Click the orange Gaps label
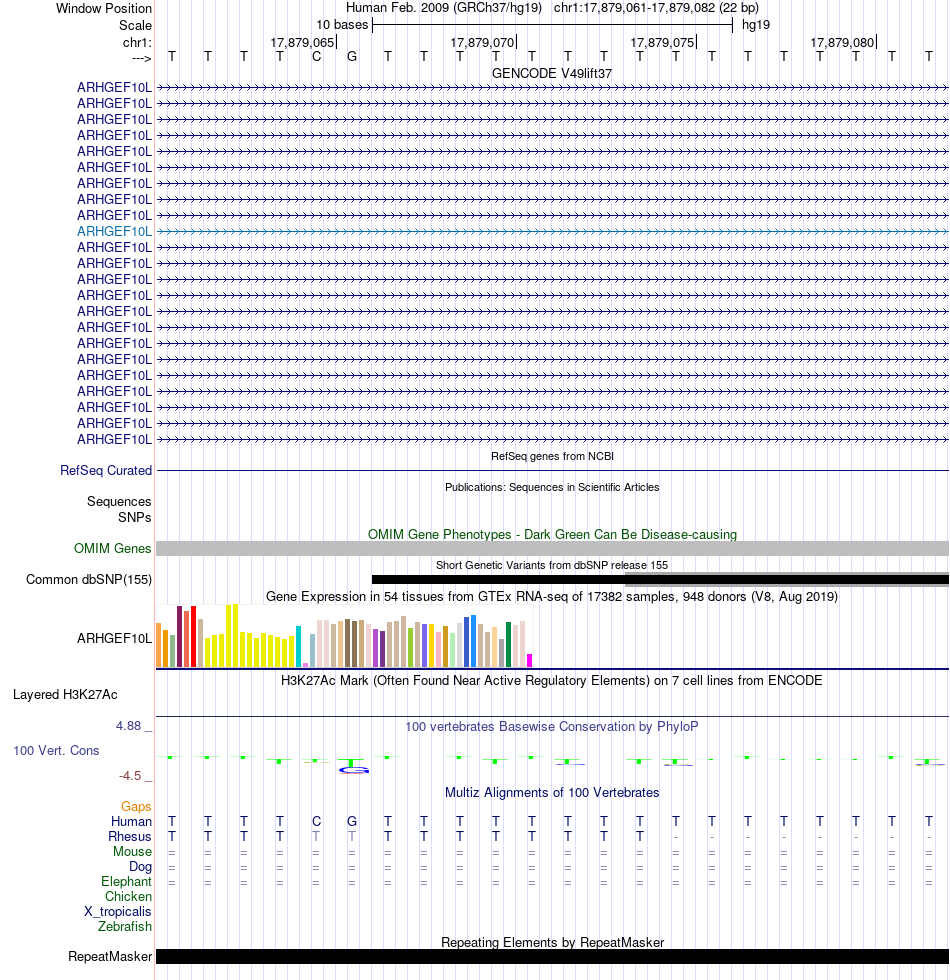950x980 pixels. pyautogui.click(x=136, y=807)
